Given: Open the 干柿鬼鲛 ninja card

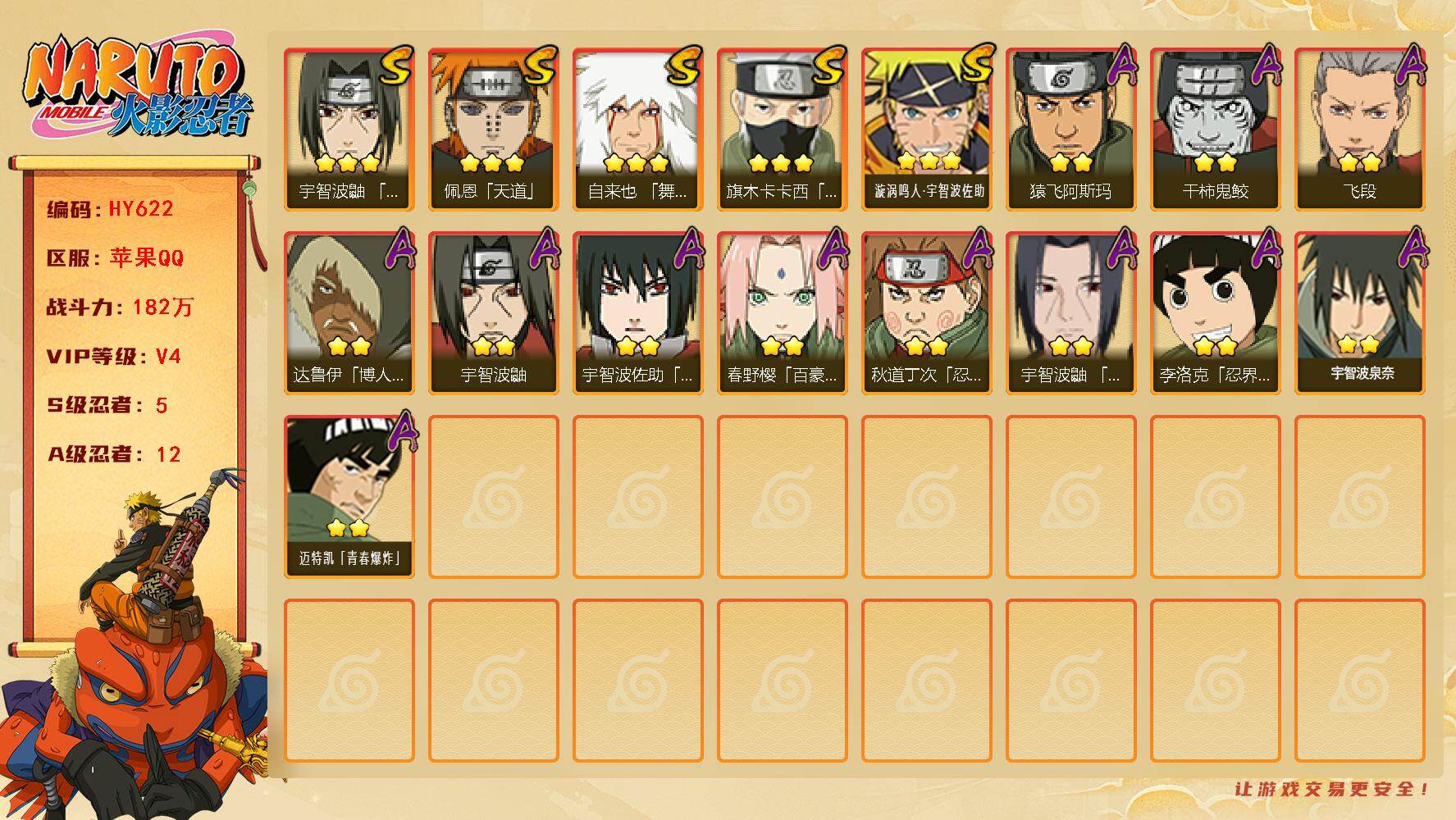Looking at the screenshot, I should point(1215,130).
